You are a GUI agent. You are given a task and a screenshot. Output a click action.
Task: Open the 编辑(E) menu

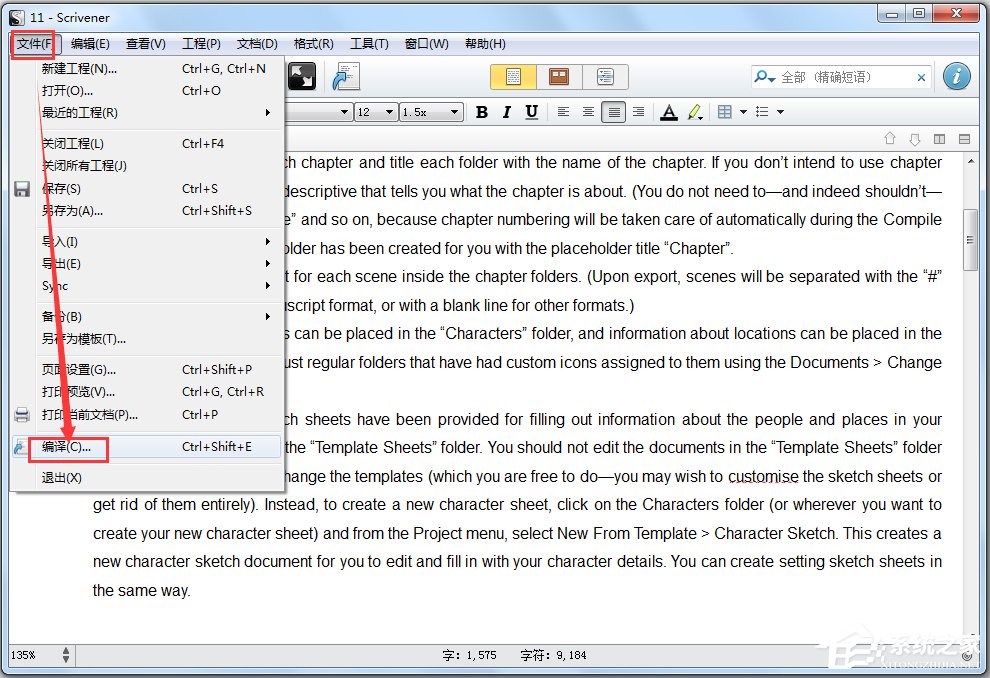(90, 44)
